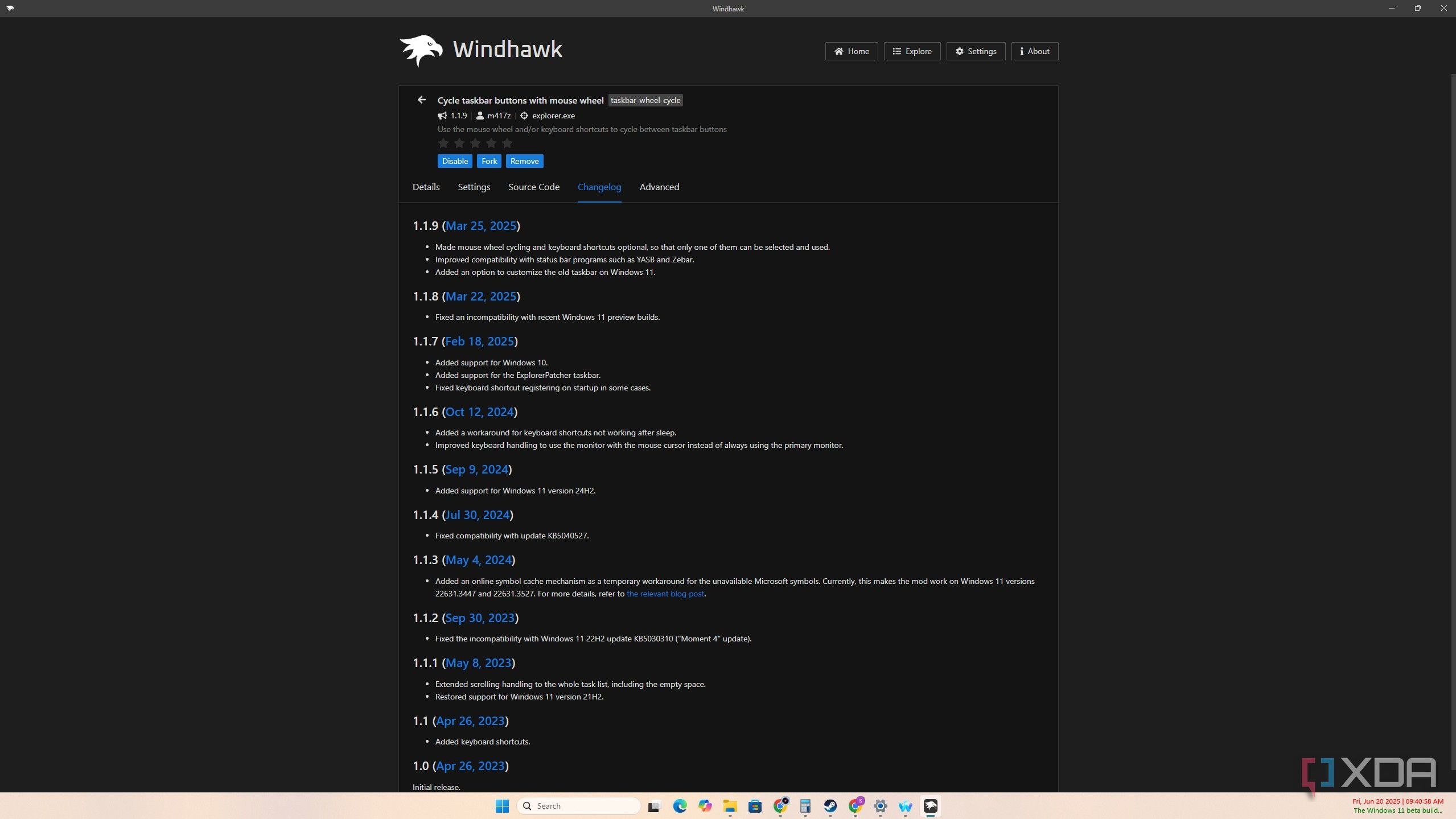Image resolution: width=1456 pixels, height=819 pixels.
Task: Click the taskbar Search box
Action: (x=578, y=806)
